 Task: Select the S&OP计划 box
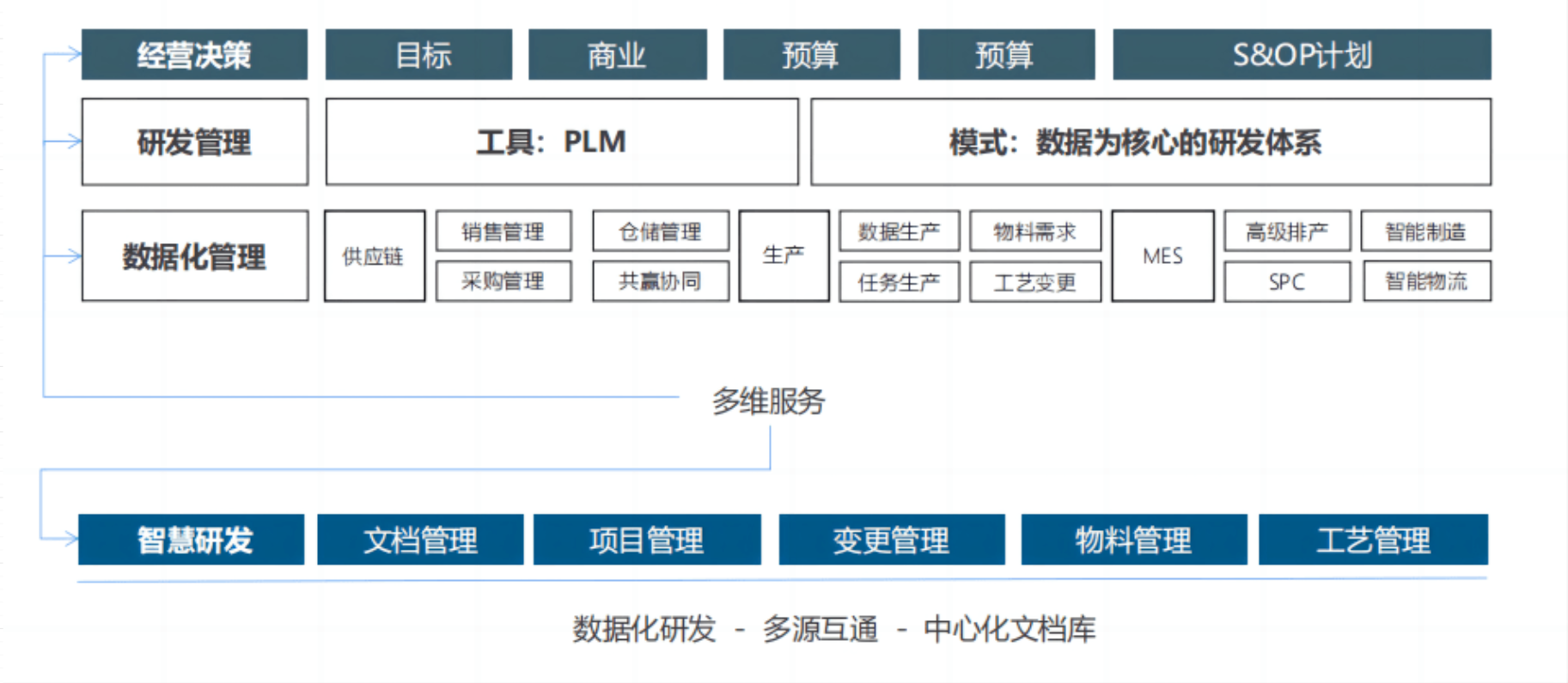point(1301,55)
